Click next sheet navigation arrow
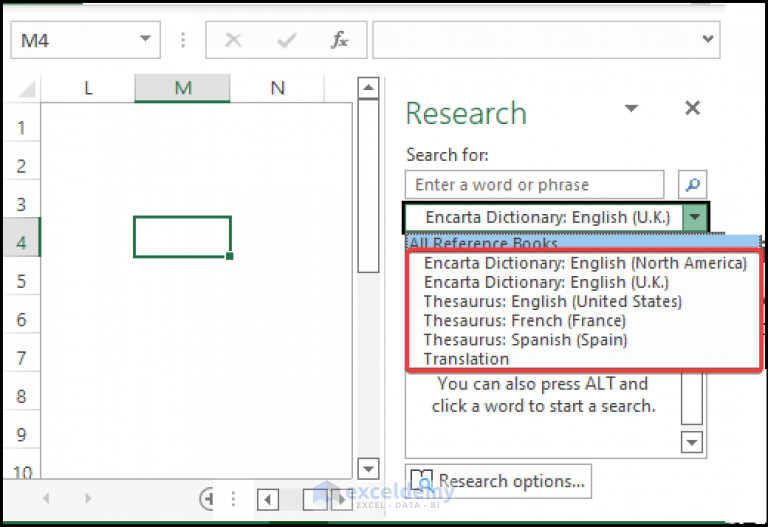Screen dimensions: 768x527 coord(88,499)
